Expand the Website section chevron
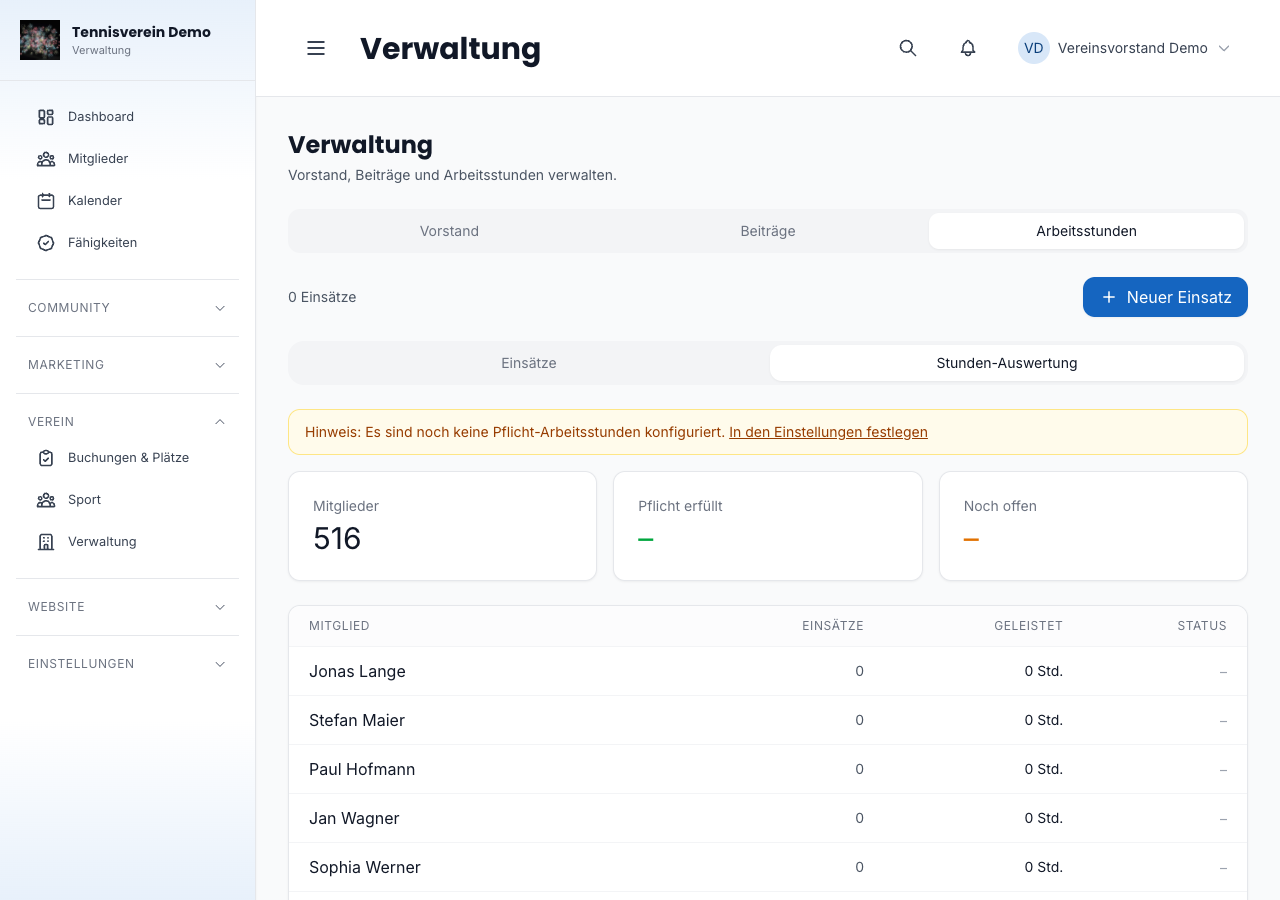 pos(220,607)
